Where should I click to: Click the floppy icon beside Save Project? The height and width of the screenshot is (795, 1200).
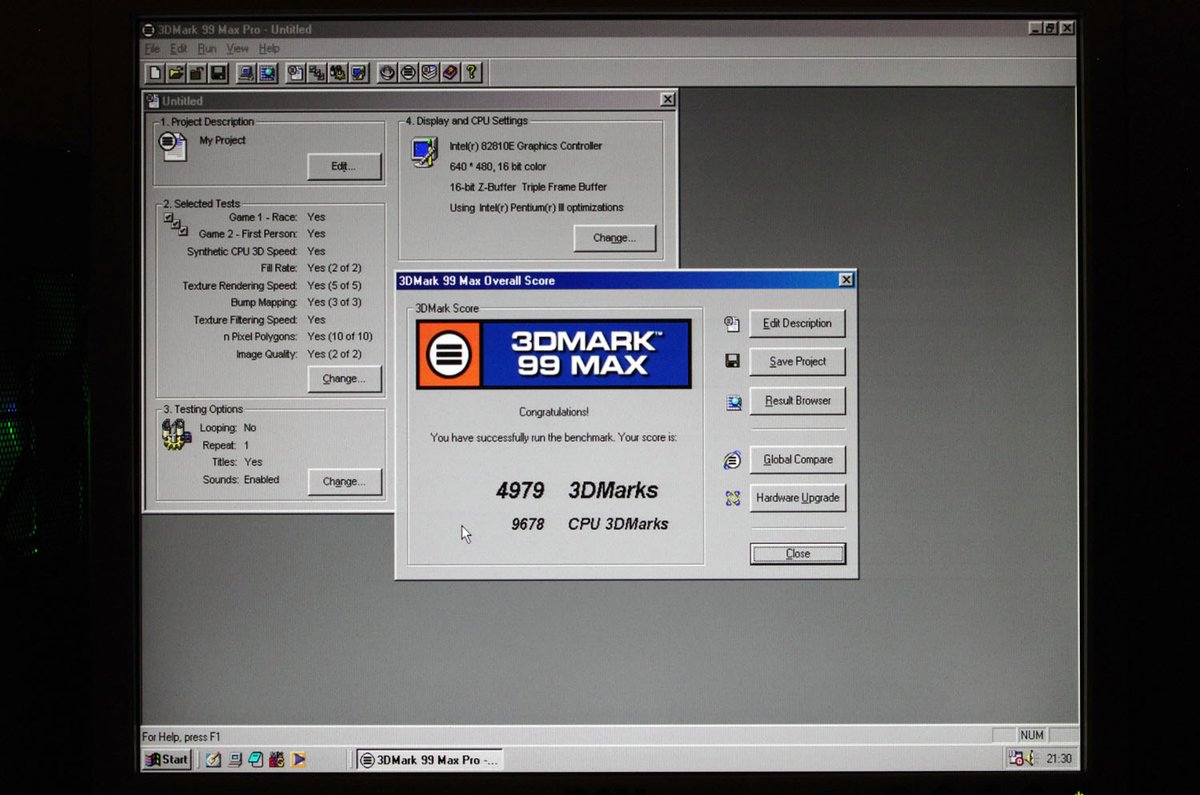[732, 361]
